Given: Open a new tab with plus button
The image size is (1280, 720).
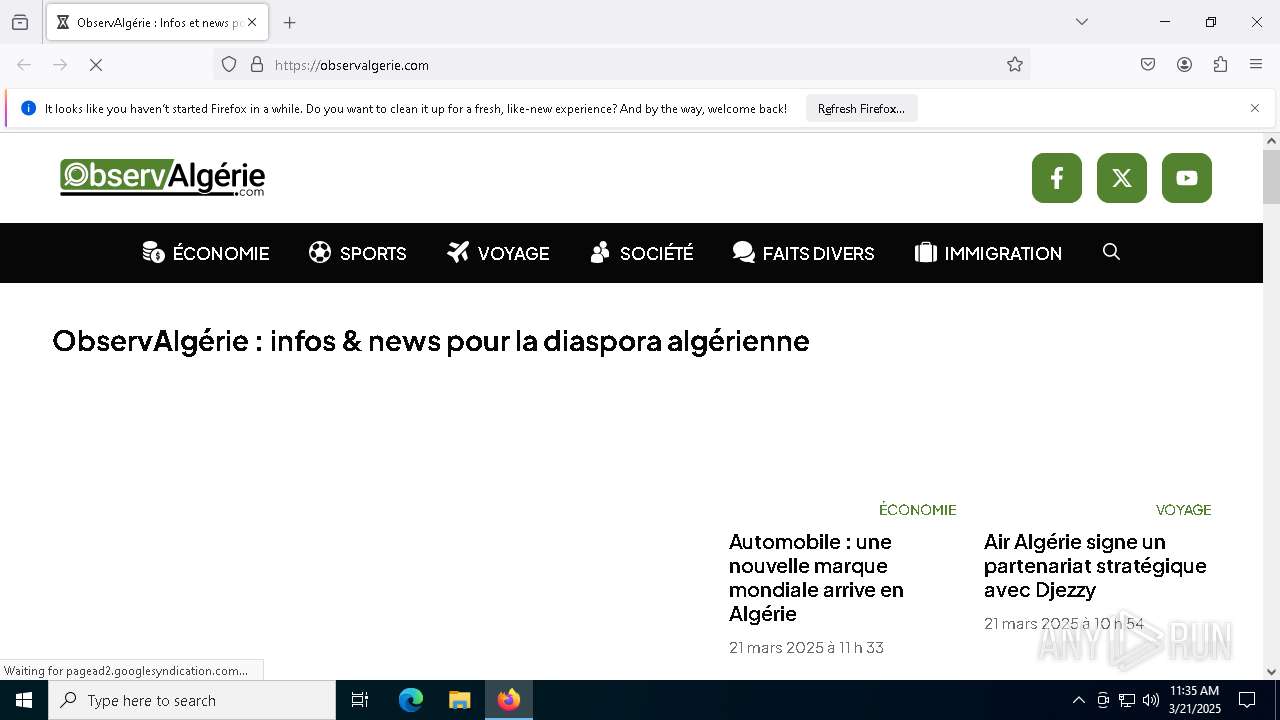Looking at the screenshot, I should (290, 22).
